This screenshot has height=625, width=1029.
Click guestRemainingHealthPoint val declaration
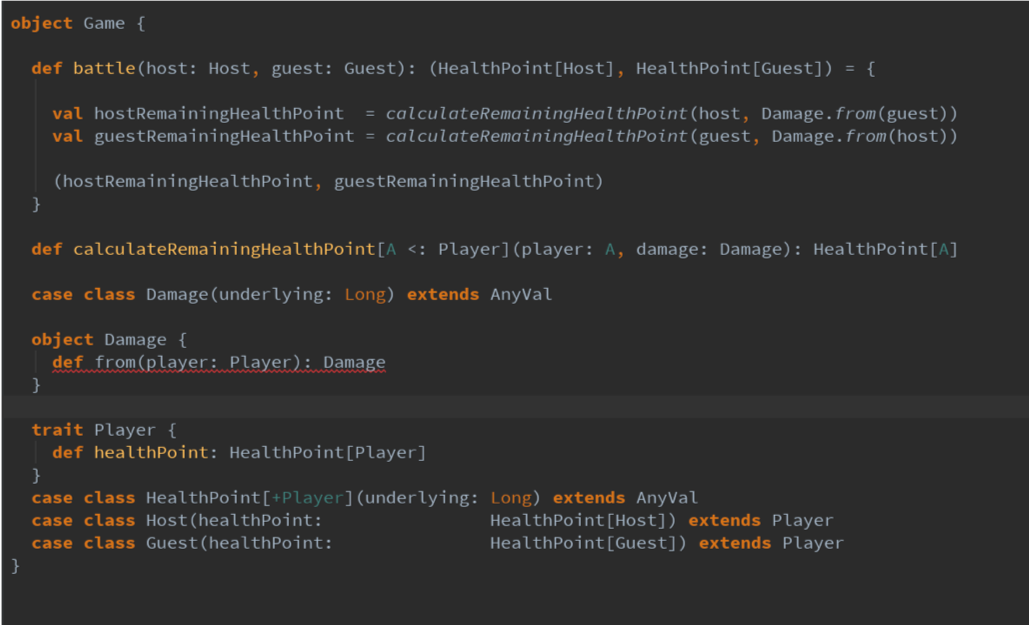coord(224,137)
